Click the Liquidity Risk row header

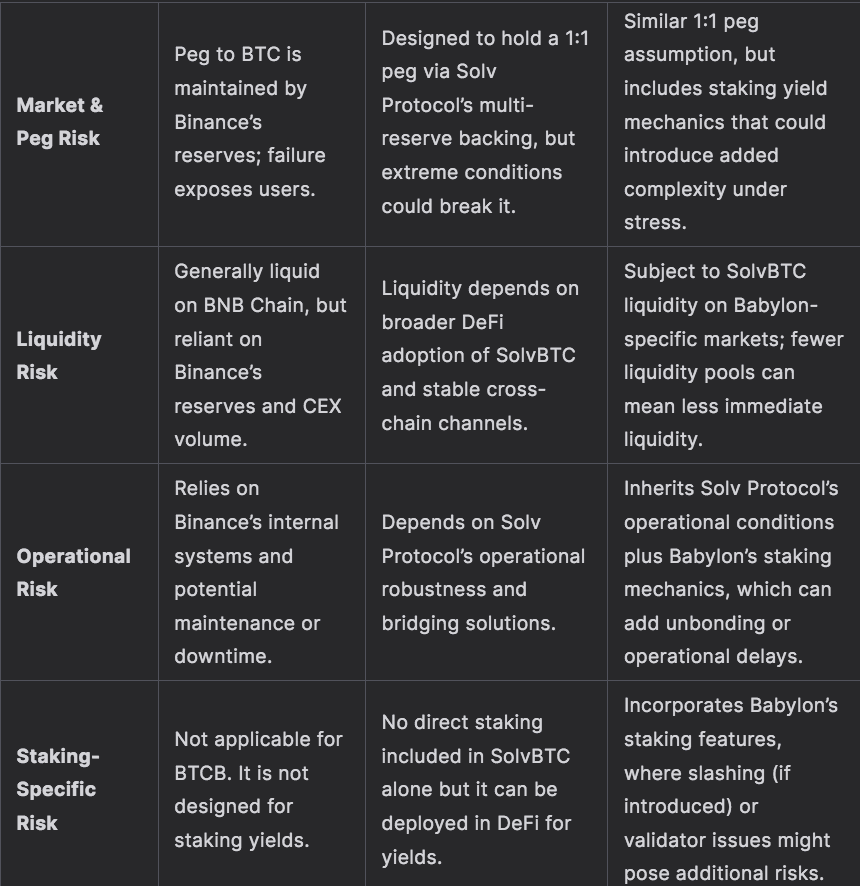pyautogui.click(x=59, y=355)
